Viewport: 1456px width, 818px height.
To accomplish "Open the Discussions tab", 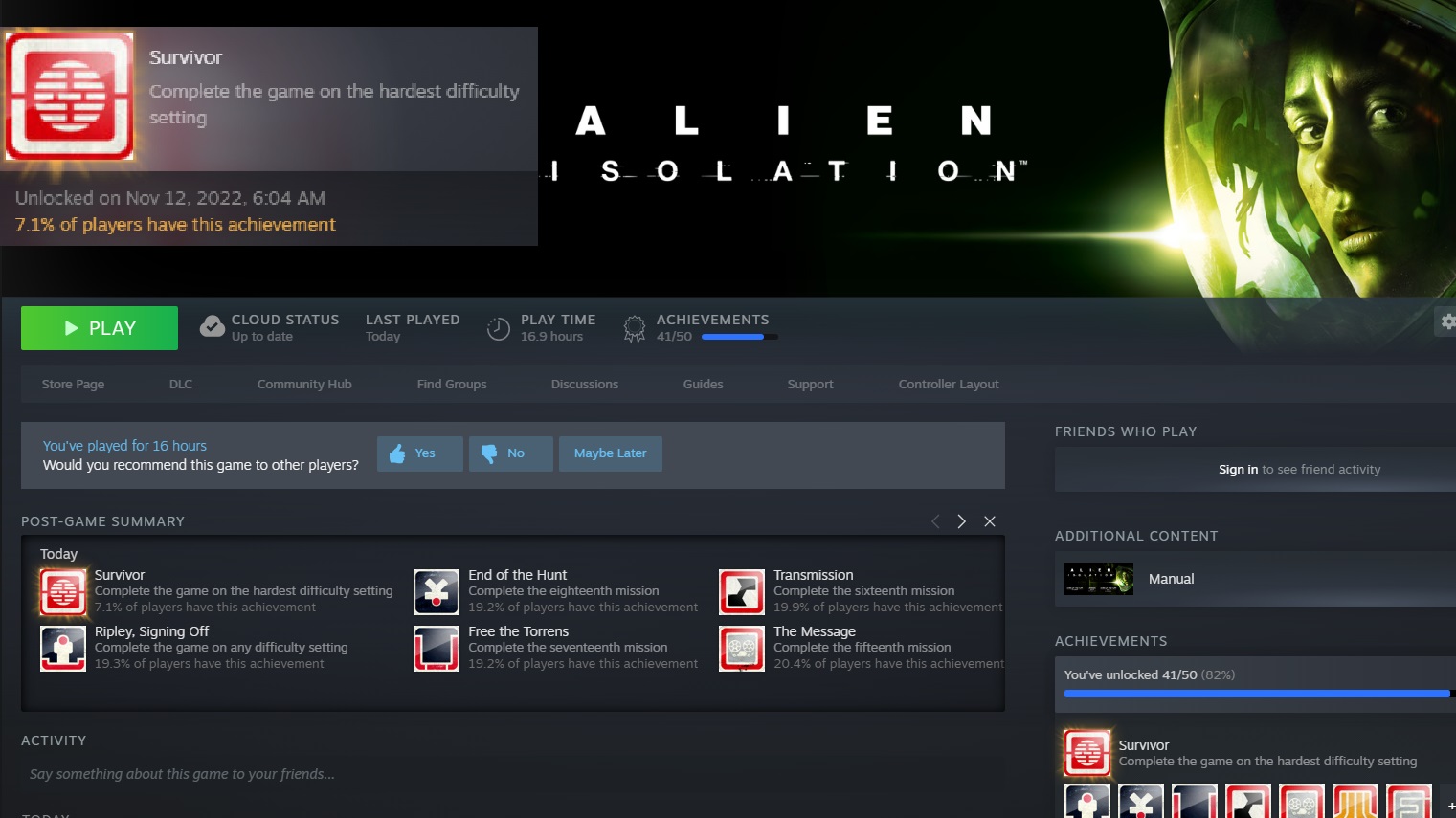I will [x=585, y=385].
